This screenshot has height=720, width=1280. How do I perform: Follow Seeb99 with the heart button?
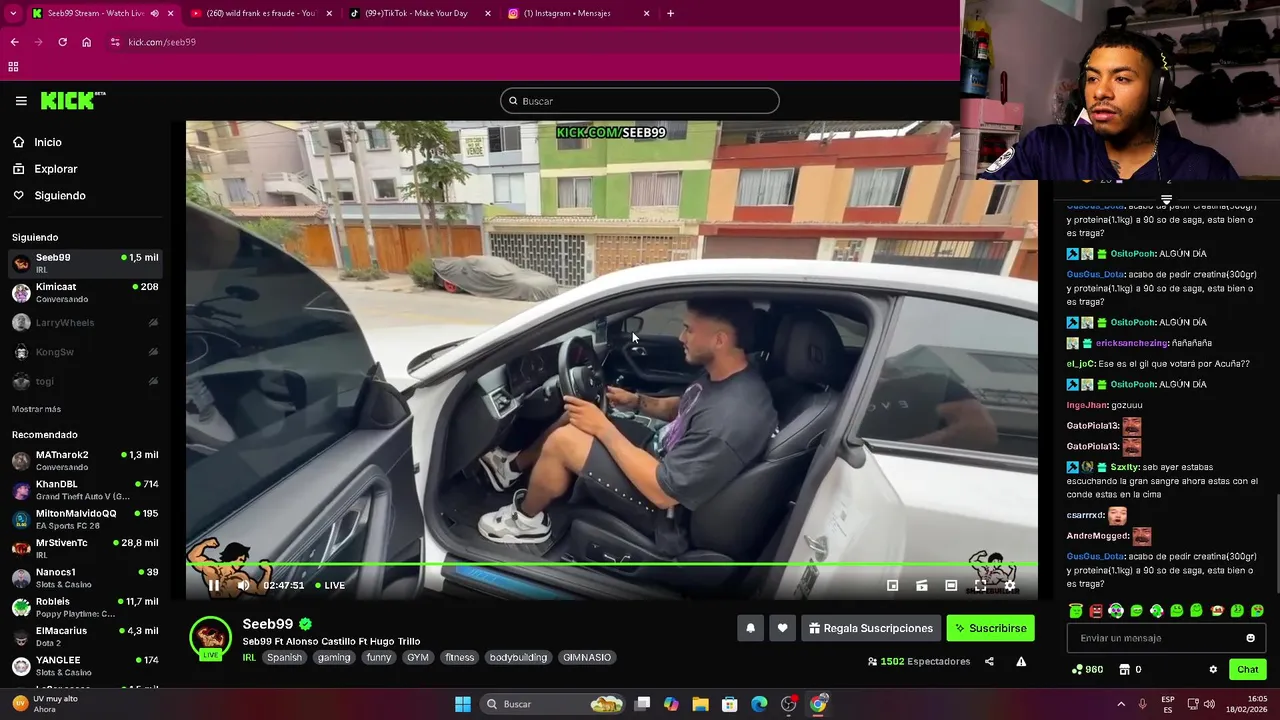click(782, 628)
